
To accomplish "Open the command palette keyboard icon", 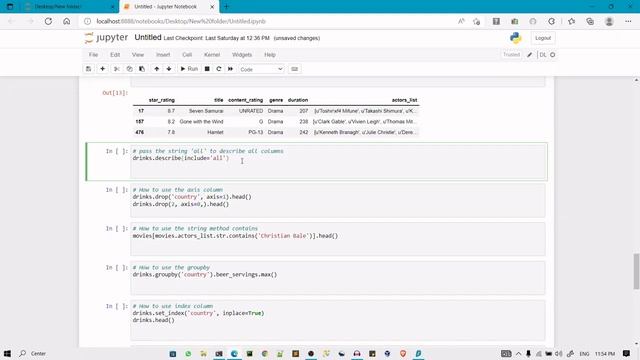I will [295, 69].
